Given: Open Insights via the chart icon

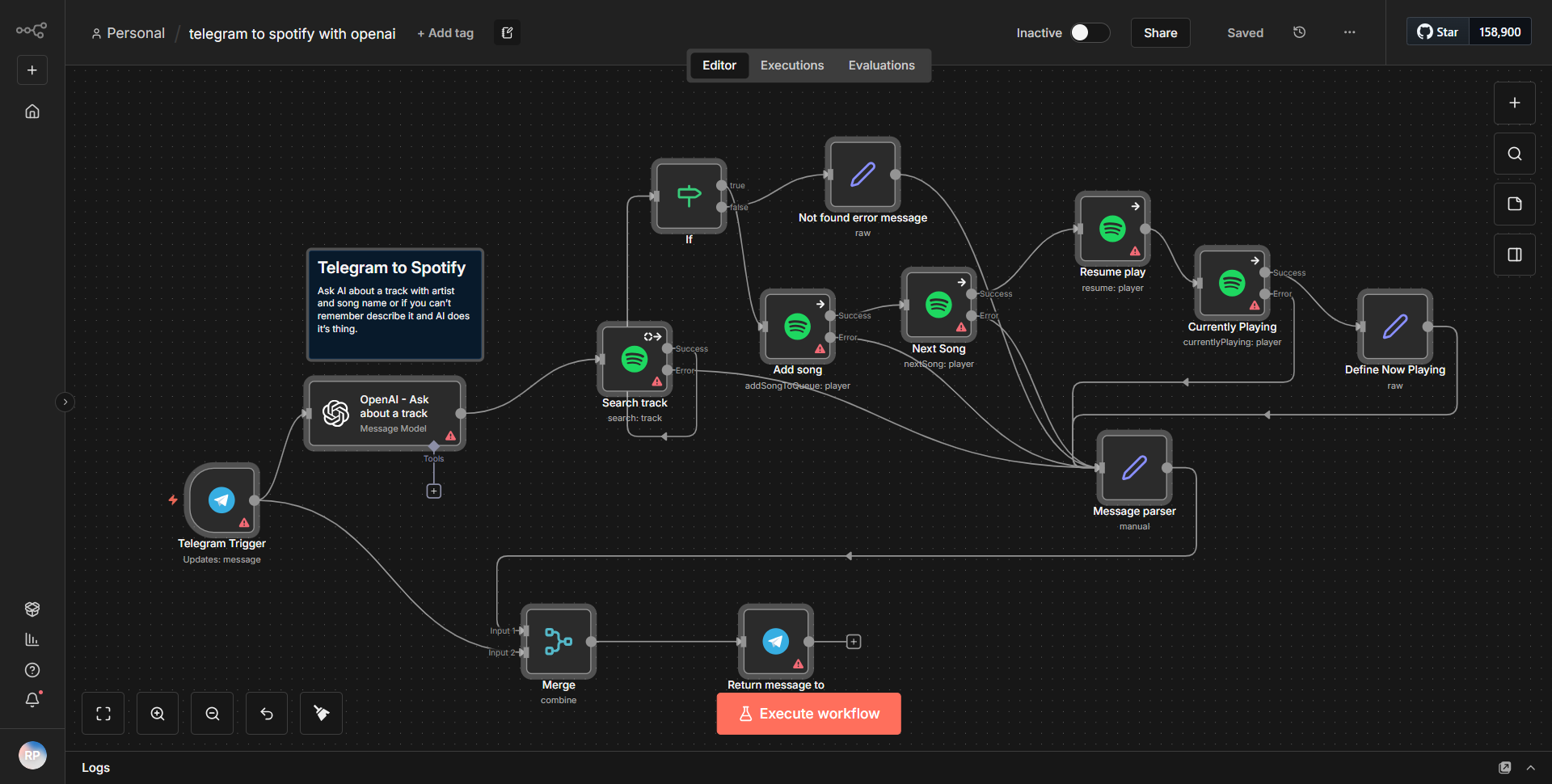Looking at the screenshot, I should [x=32, y=639].
